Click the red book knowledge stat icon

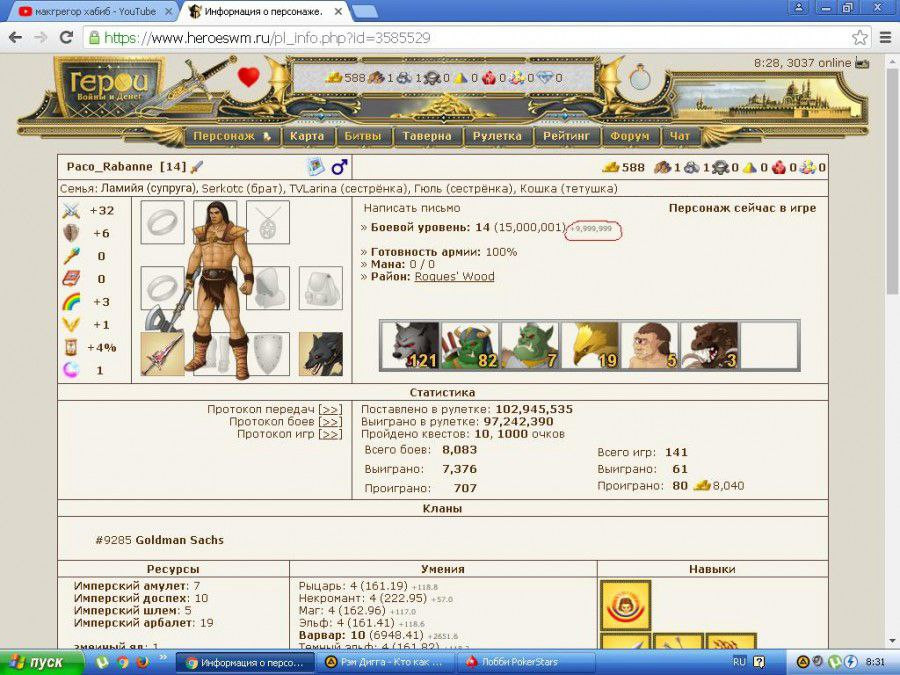pyautogui.click(x=71, y=279)
